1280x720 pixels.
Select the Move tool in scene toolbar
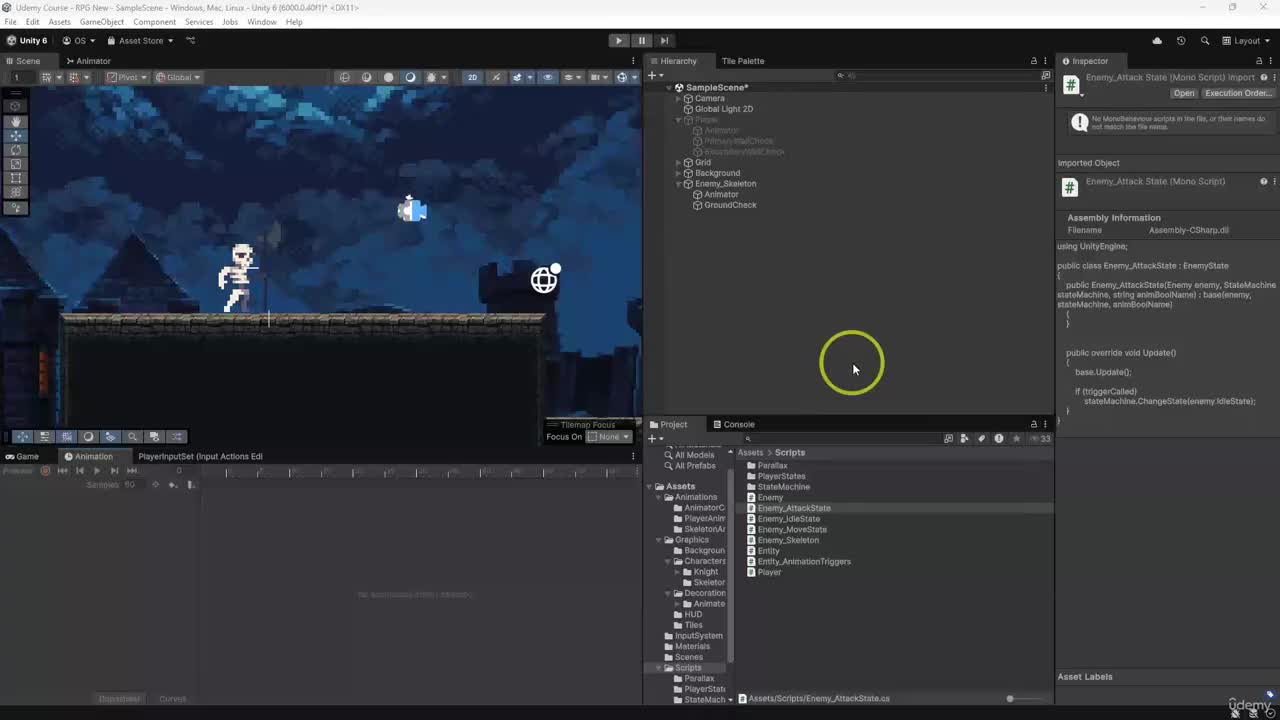(15, 135)
